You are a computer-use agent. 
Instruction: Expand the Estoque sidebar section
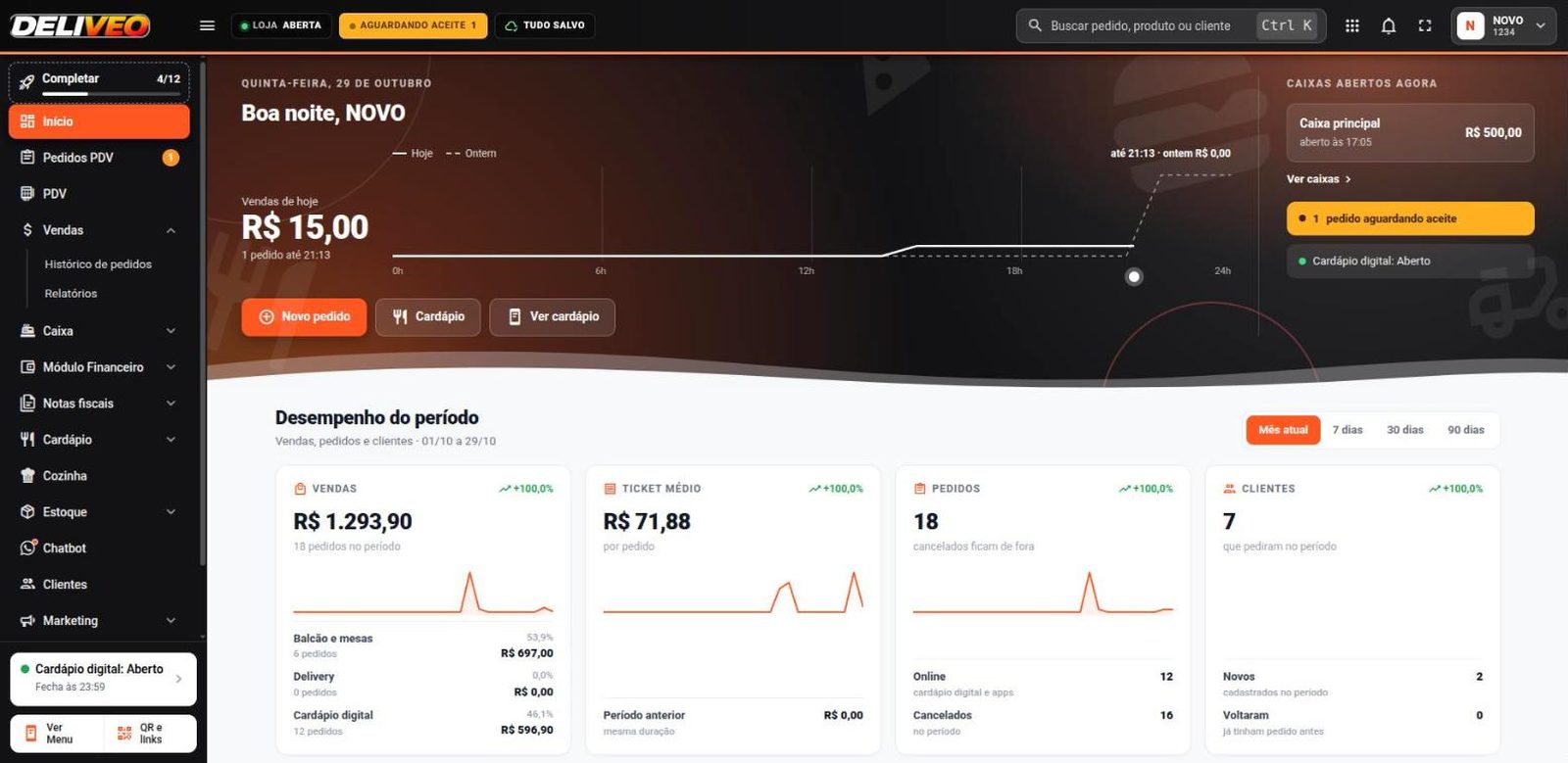point(99,511)
